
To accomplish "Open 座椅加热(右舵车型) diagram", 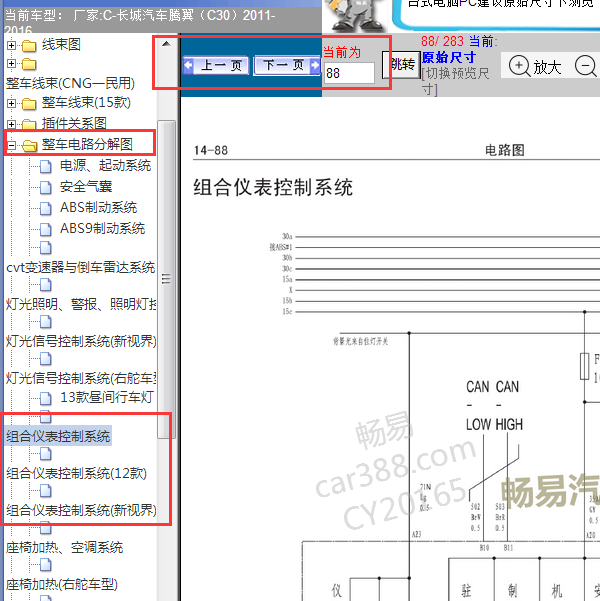I will (x=62, y=585).
